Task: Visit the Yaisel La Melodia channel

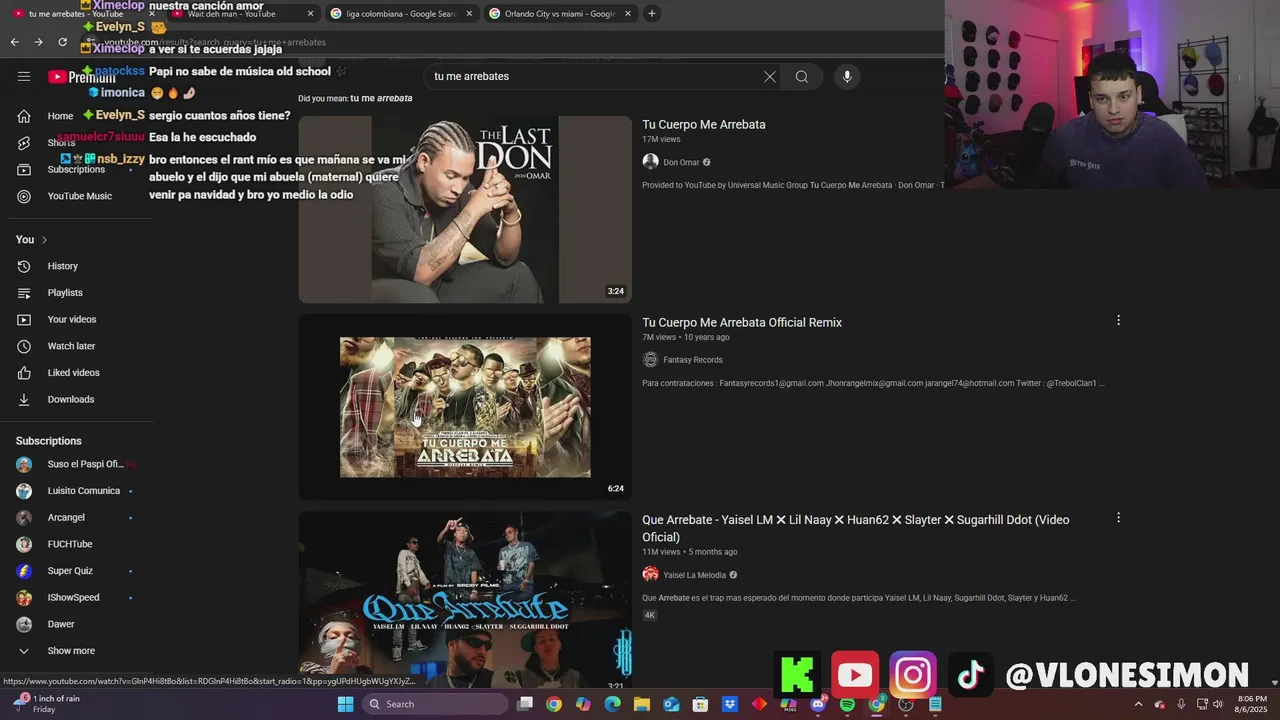Action: click(694, 575)
